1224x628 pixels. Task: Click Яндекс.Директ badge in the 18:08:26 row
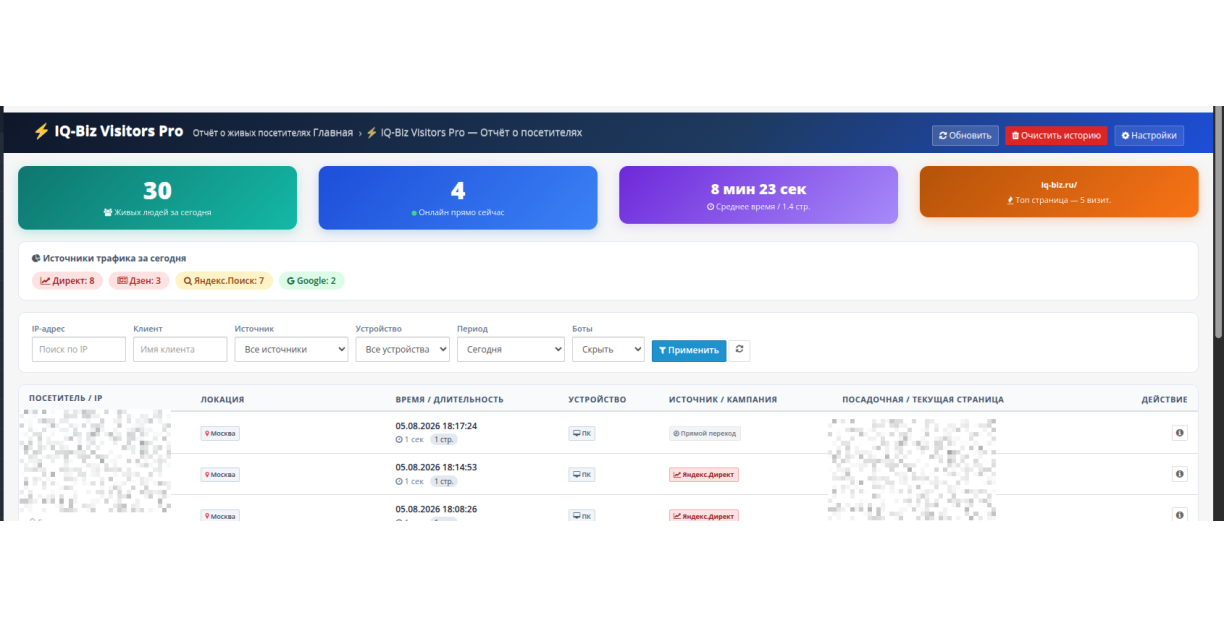[704, 516]
